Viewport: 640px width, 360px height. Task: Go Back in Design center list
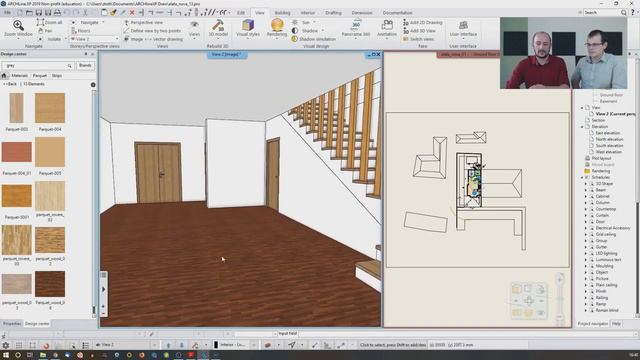[10, 84]
